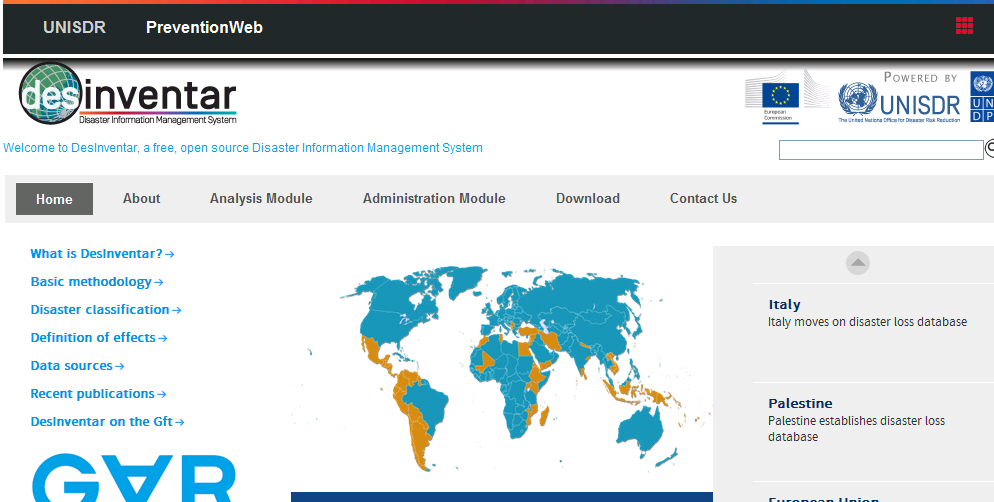Open the Palestine news headline

800,403
